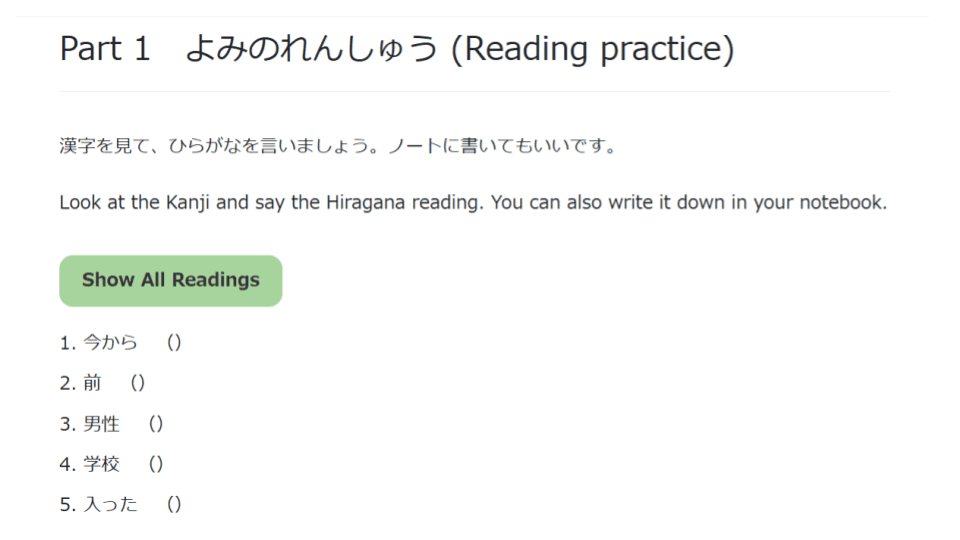This screenshot has height=540, width=960.
Task: Click the kanji word 今から
Action: [x=110, y=343]
